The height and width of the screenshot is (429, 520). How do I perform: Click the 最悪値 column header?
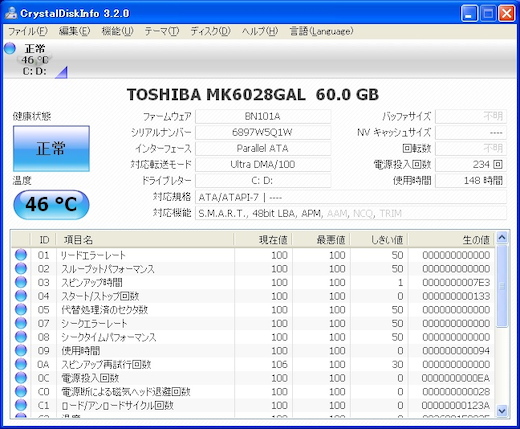click(321, 240)
